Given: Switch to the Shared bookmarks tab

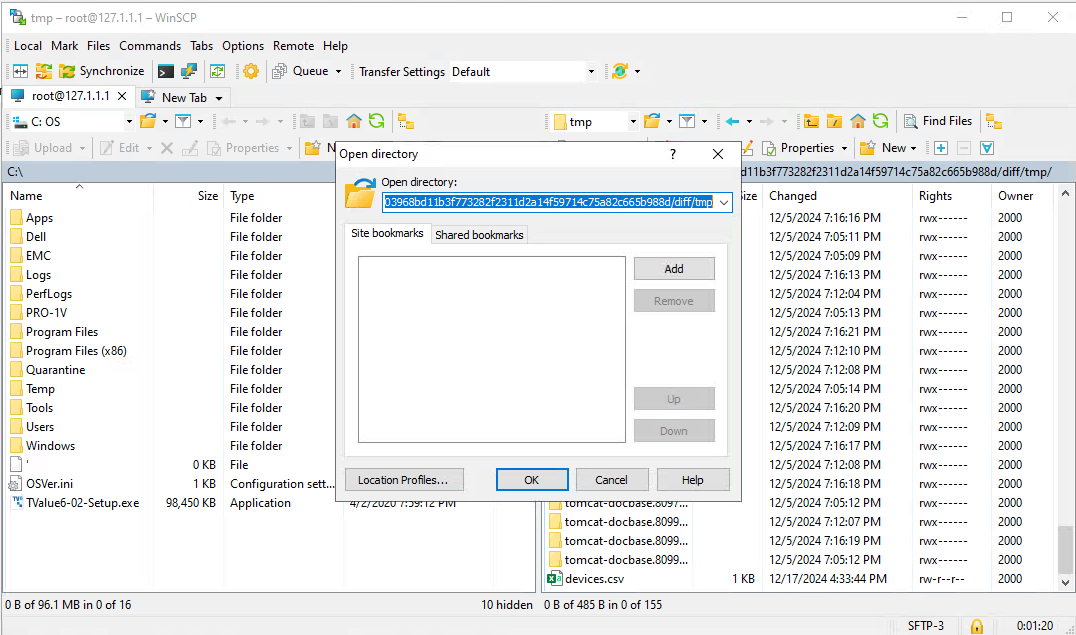Looking at the screenshot, I should click(479, 234).
